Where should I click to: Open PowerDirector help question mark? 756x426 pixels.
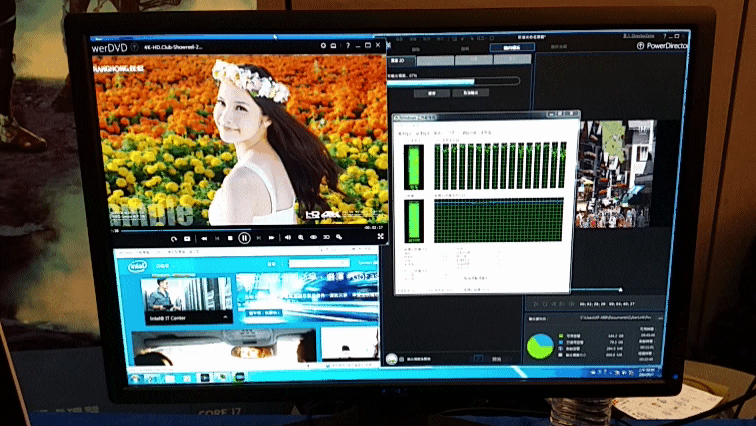point(664,36)
